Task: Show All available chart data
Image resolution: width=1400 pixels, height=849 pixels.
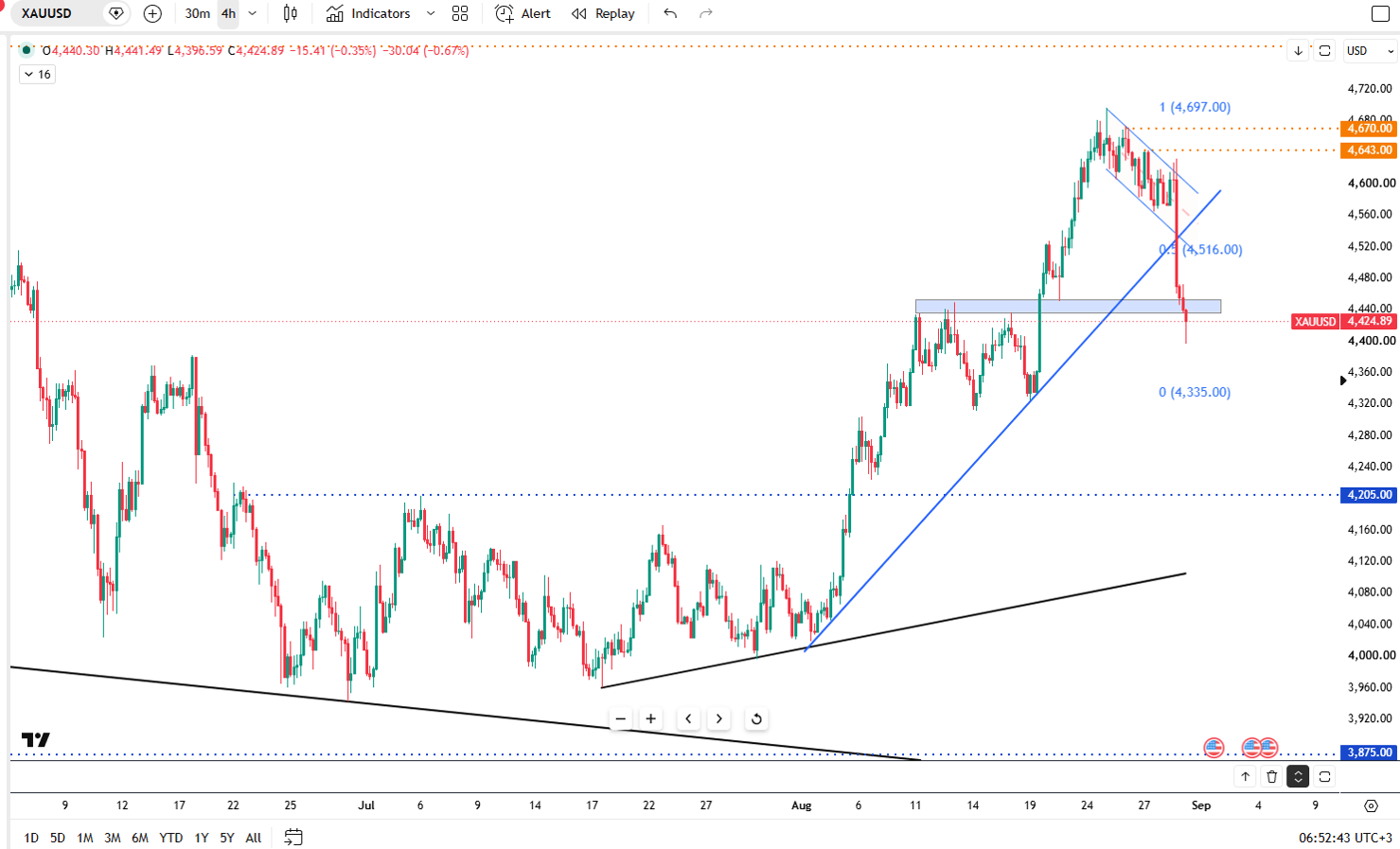Action: point(254,838)
